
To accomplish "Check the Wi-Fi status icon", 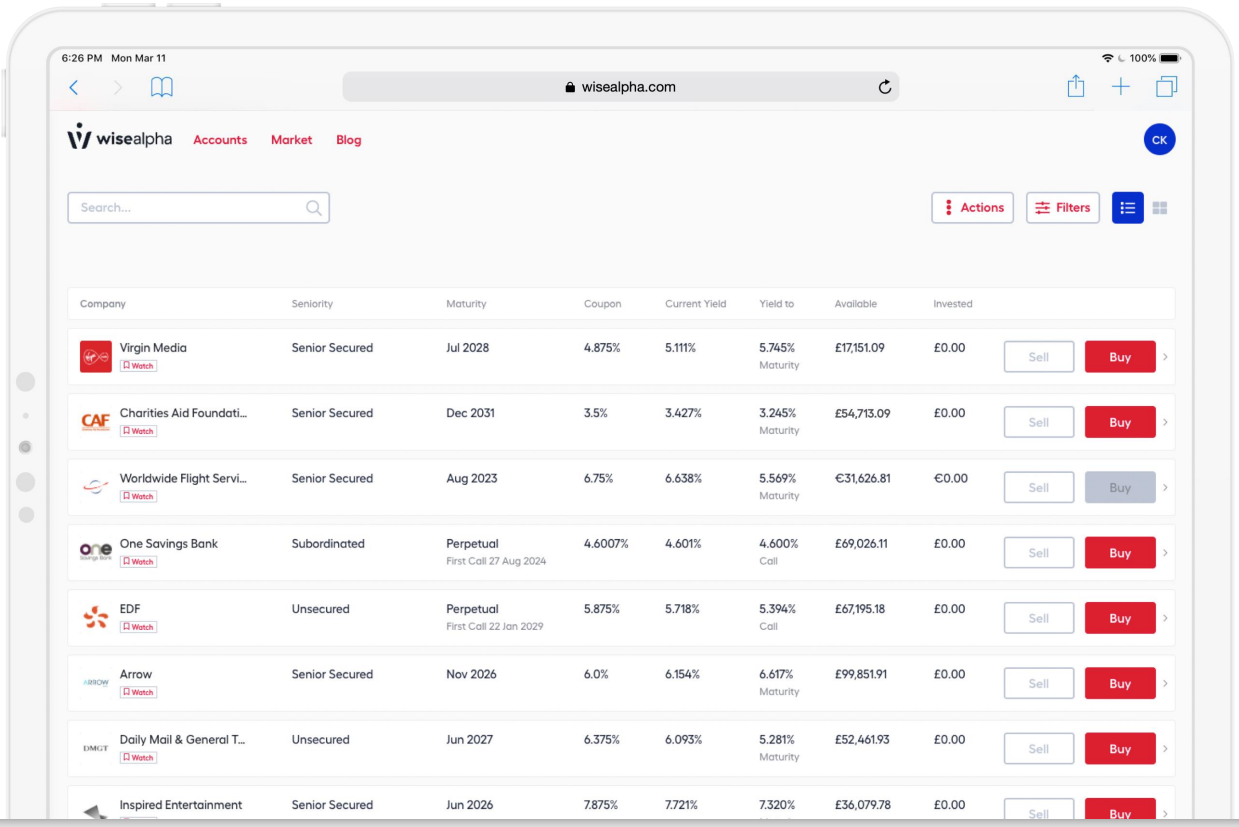I will 1107,59.
